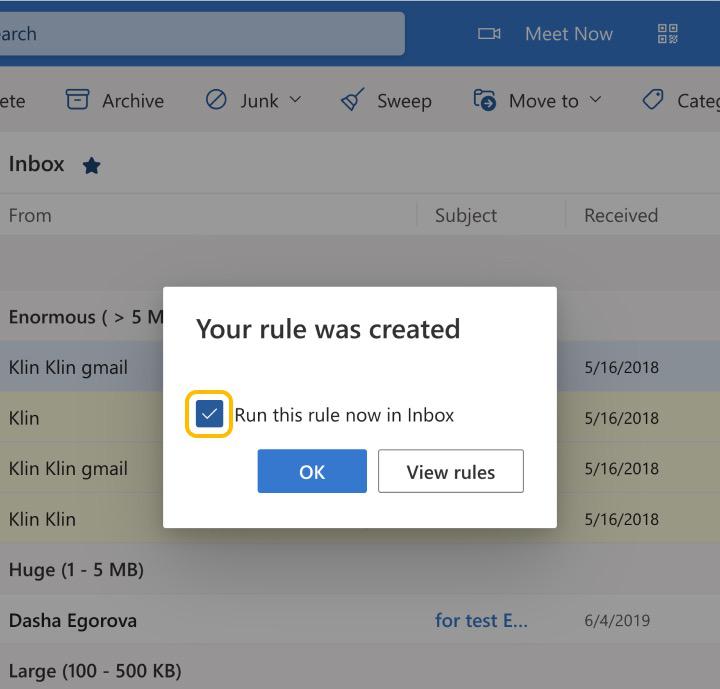Uncheck Run this rule now in Inbox
The image size is (720, 689).
[x=209, y=414]
